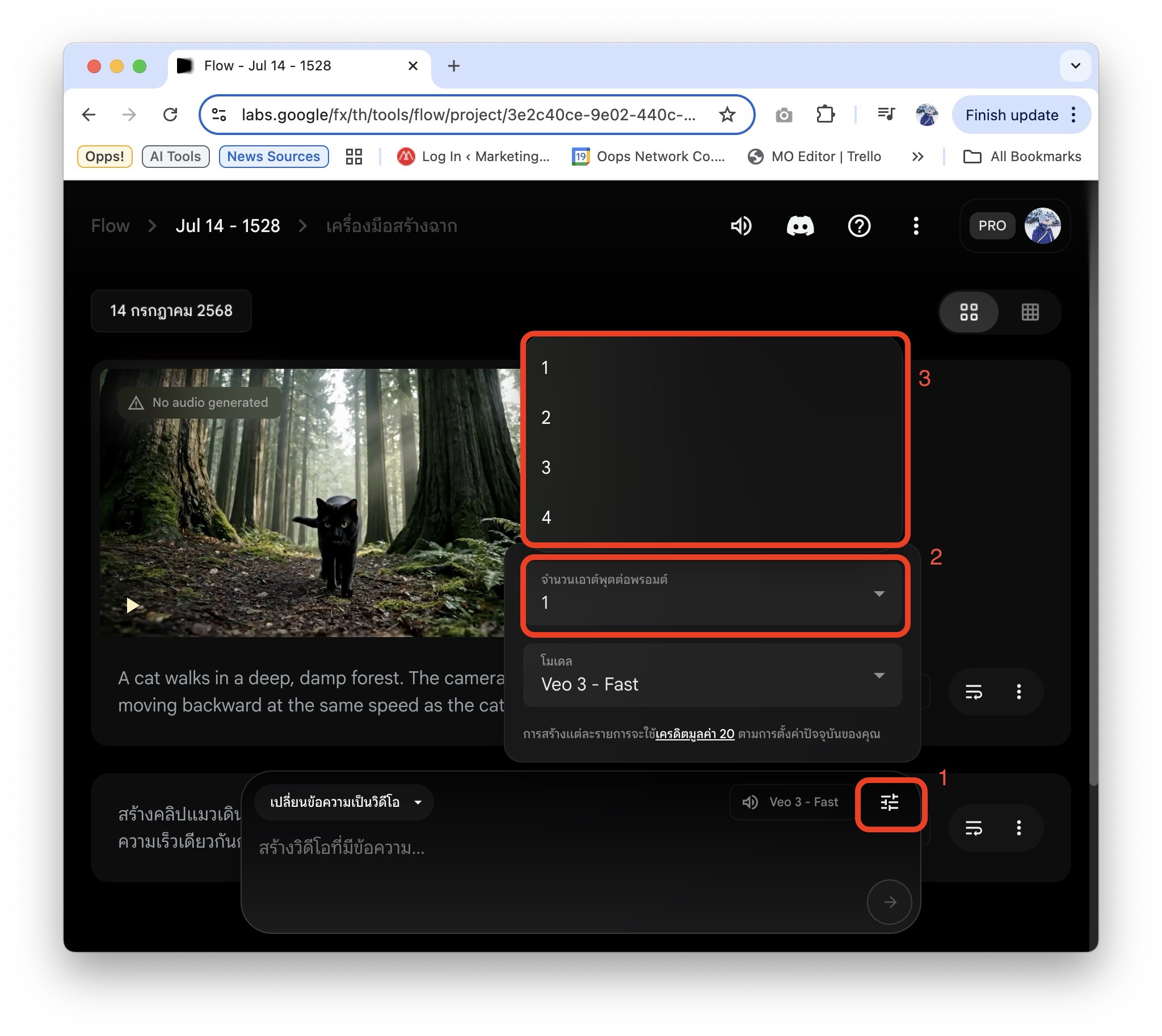Open site information icon in address bar
Image resolution: width=1162 pixels, height=1036 pixels.
click(x=220, y=115)
